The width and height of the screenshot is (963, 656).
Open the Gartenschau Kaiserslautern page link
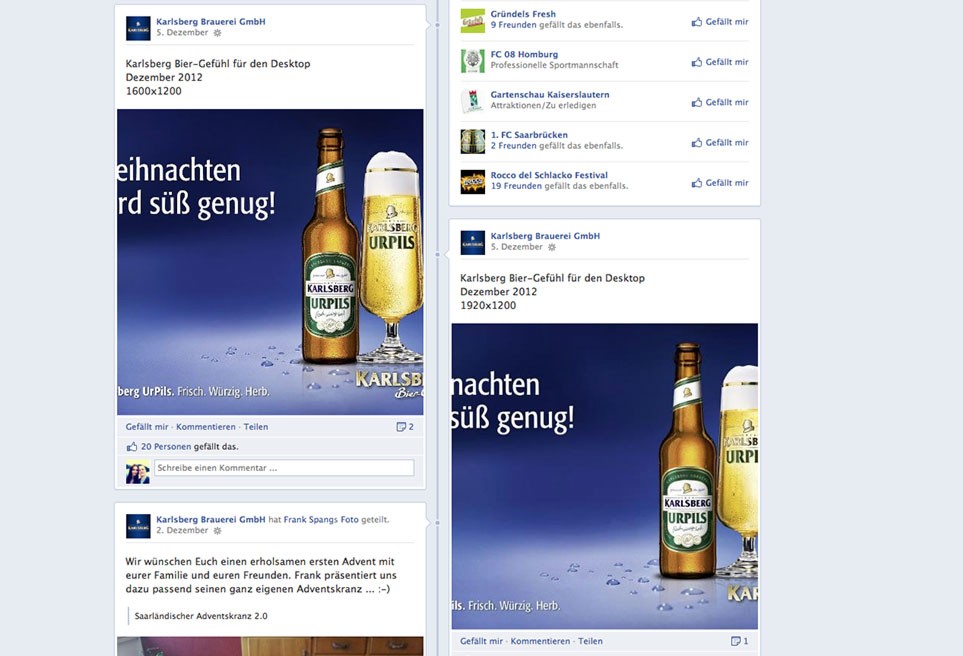550,95
